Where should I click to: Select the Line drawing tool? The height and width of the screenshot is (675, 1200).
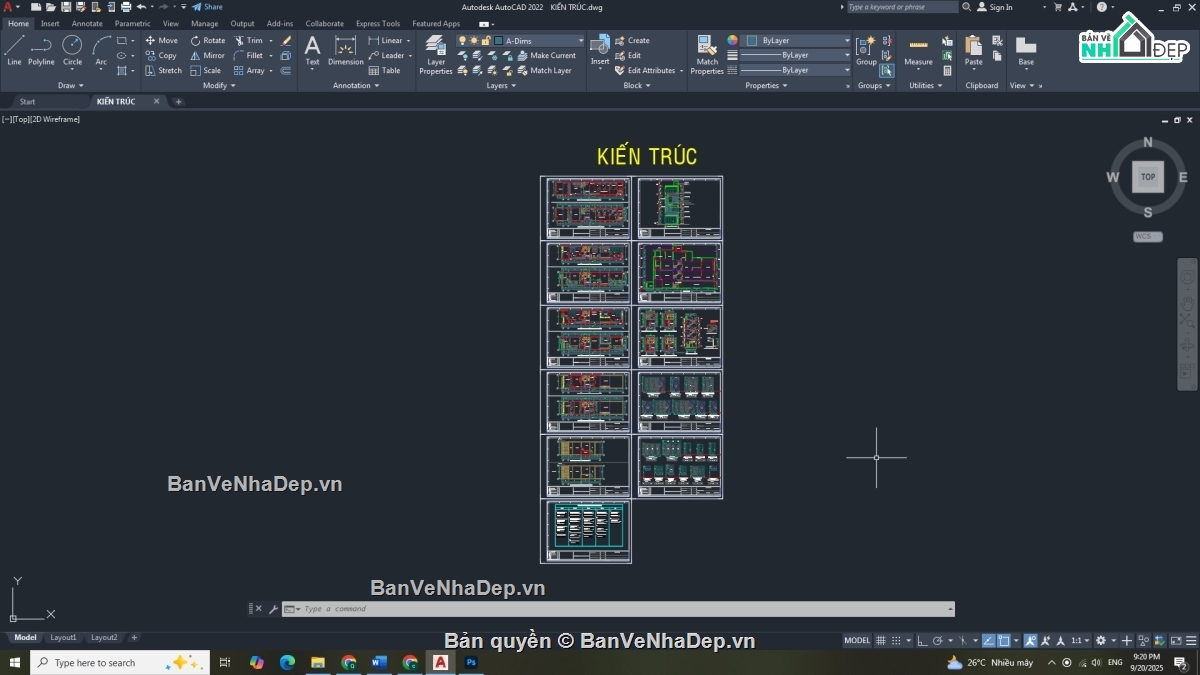[14, 50]
